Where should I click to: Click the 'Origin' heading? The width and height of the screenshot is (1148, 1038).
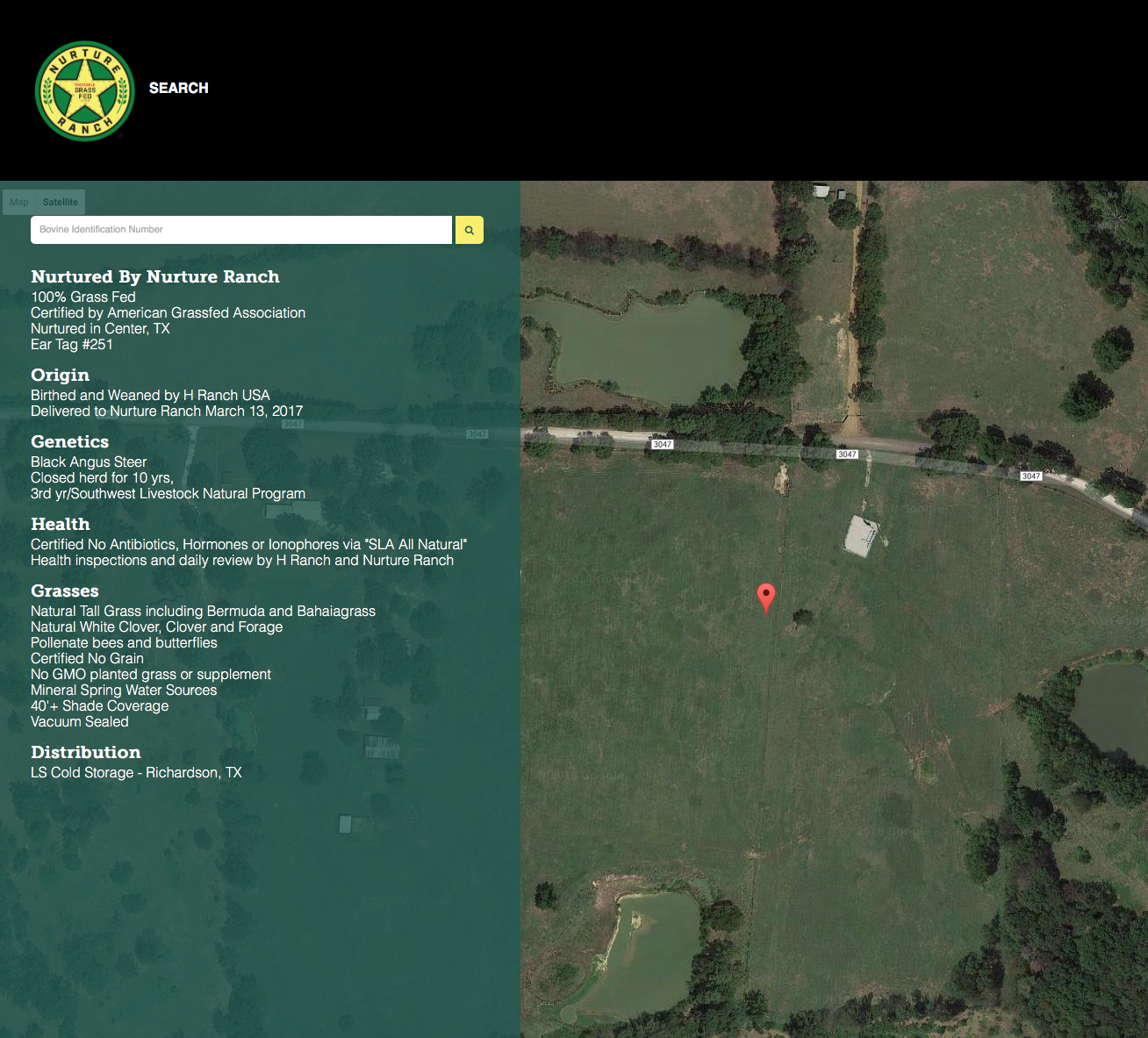[61, 376]
